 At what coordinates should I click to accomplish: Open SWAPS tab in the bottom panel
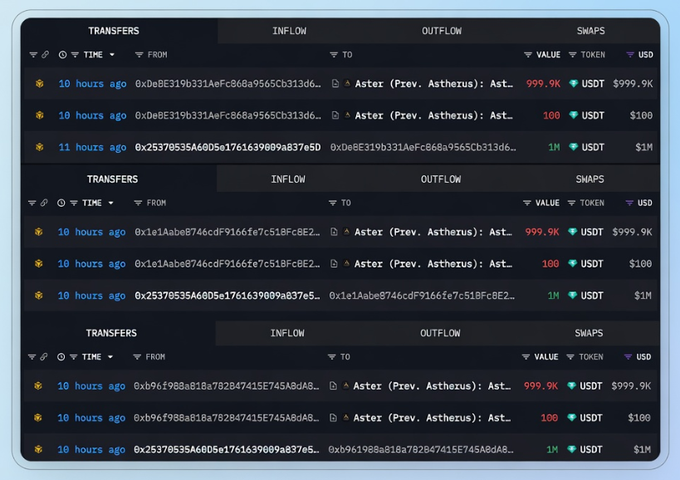[x=589, y=333]
